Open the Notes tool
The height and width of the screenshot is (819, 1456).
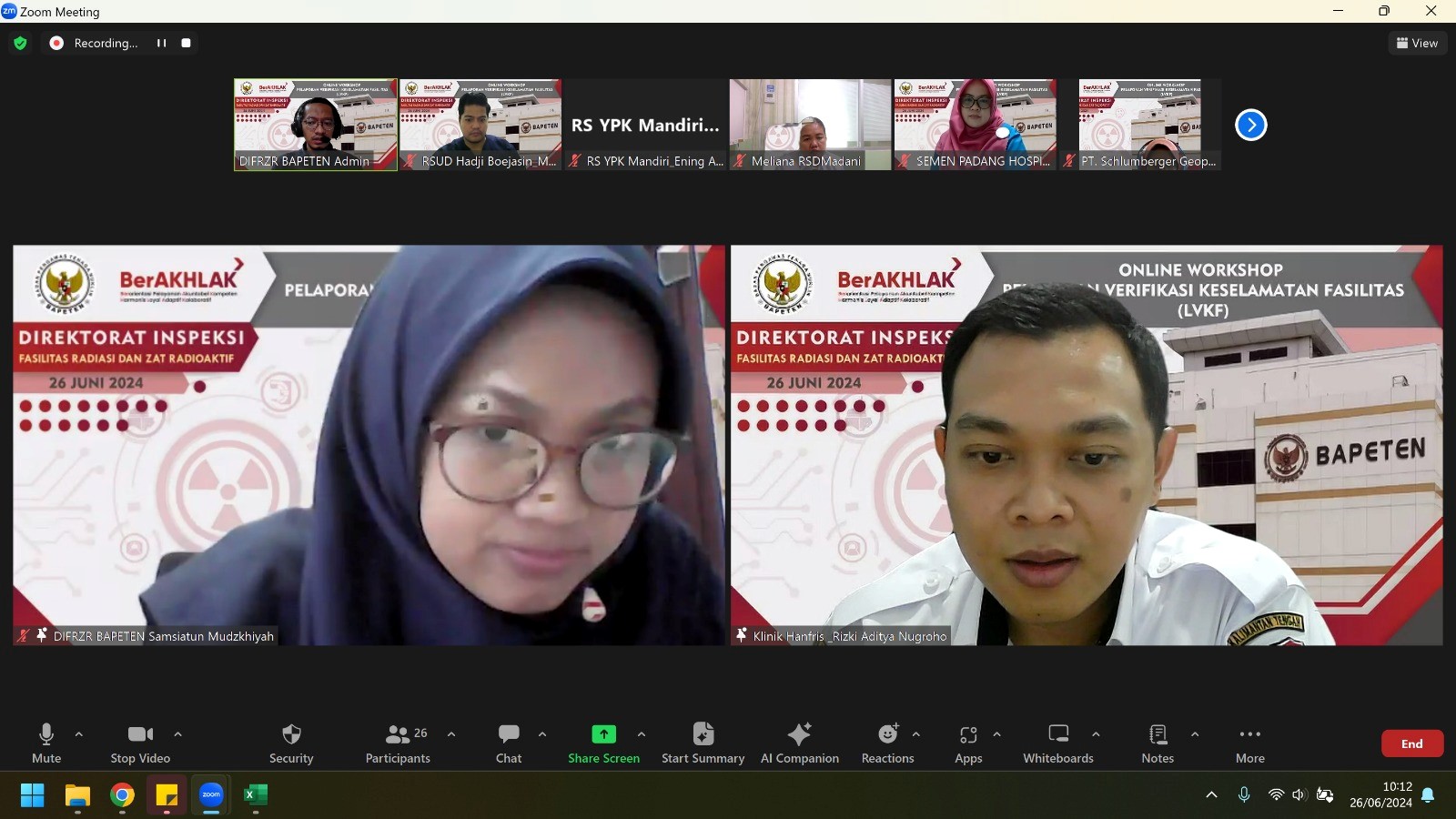pyautogui.click(x=1158, y=743)
